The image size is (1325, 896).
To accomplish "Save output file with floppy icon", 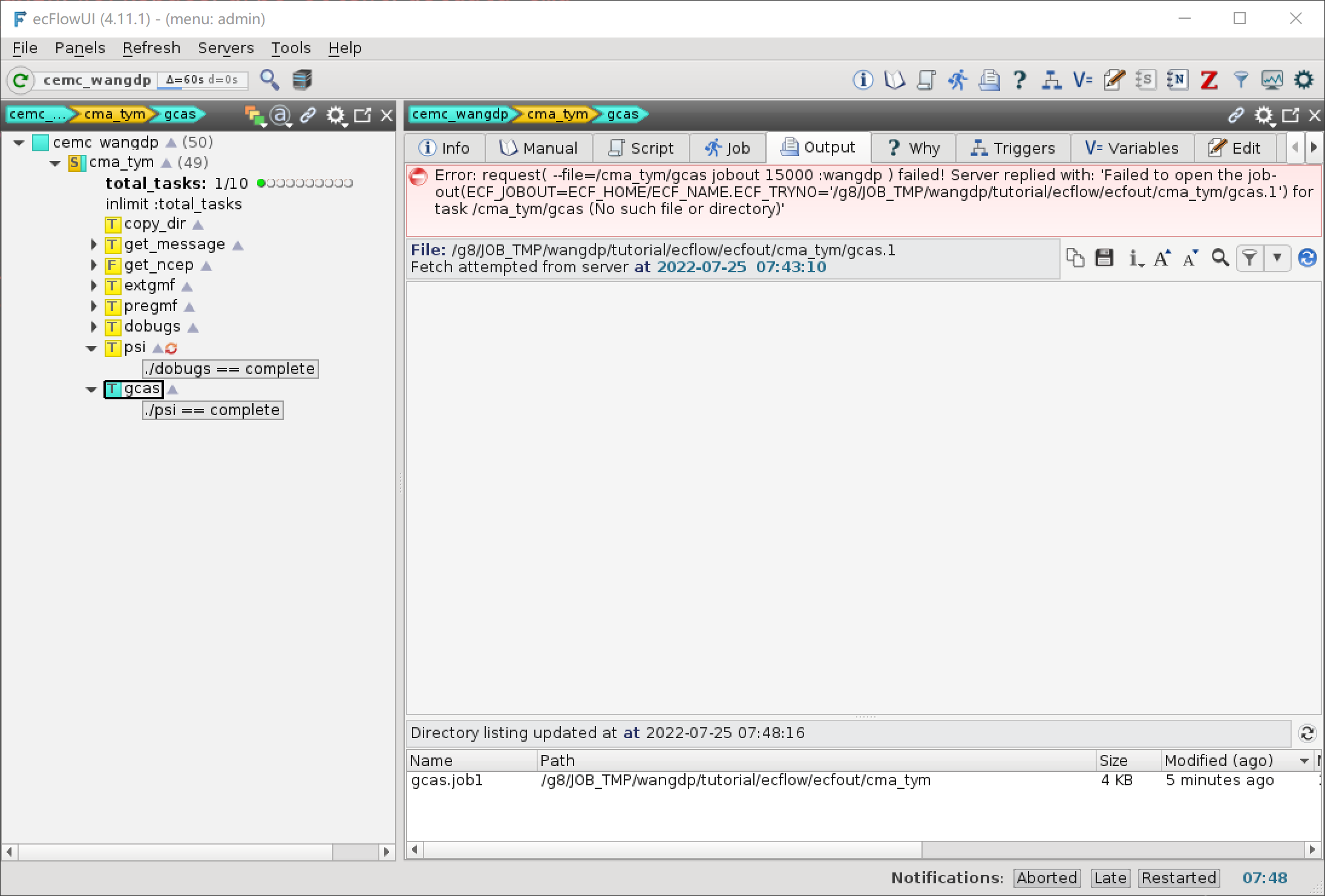I will tap(1104, 258).
